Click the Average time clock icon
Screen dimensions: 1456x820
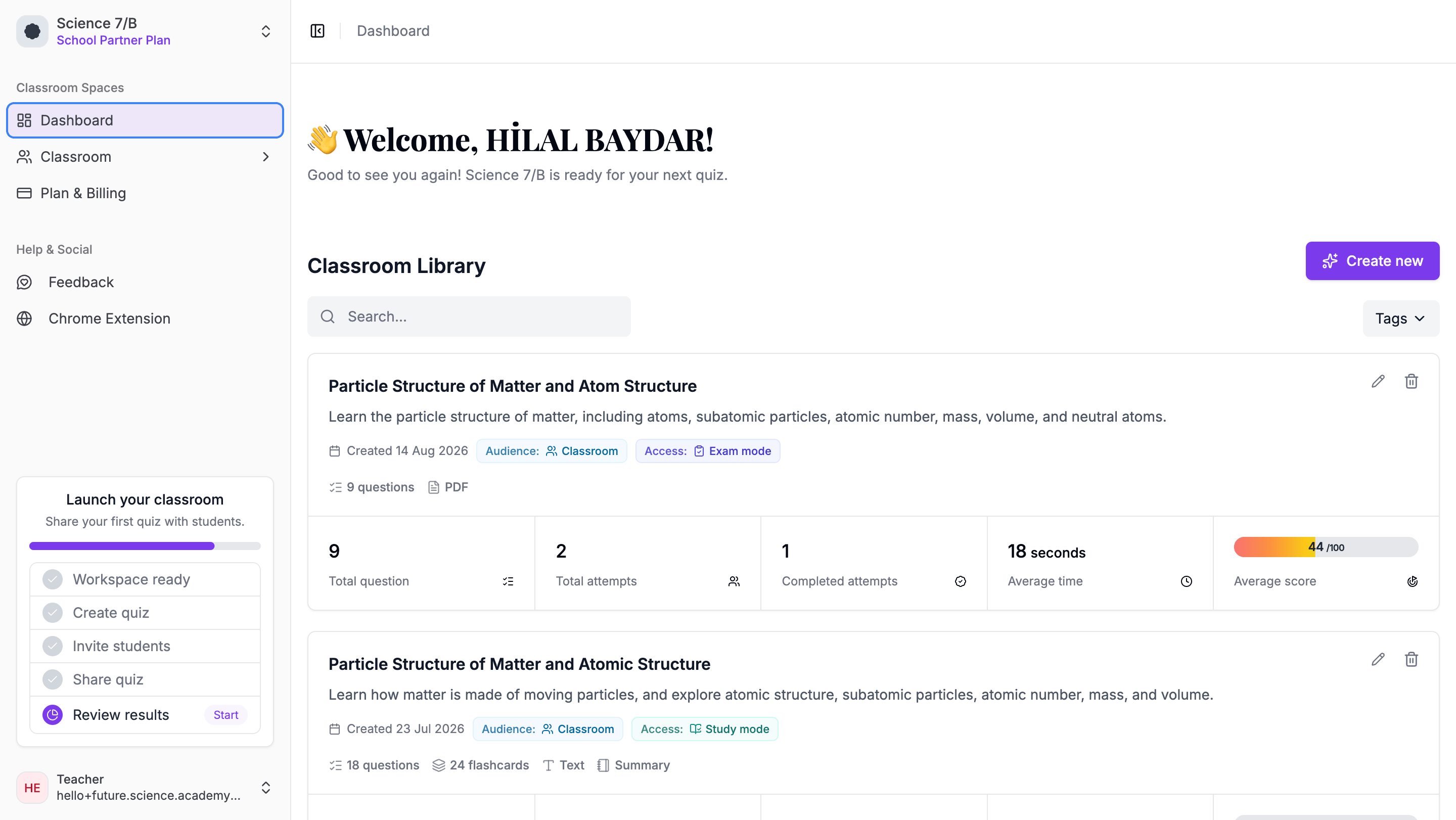pyautogui.click(x=1187, y=581)
